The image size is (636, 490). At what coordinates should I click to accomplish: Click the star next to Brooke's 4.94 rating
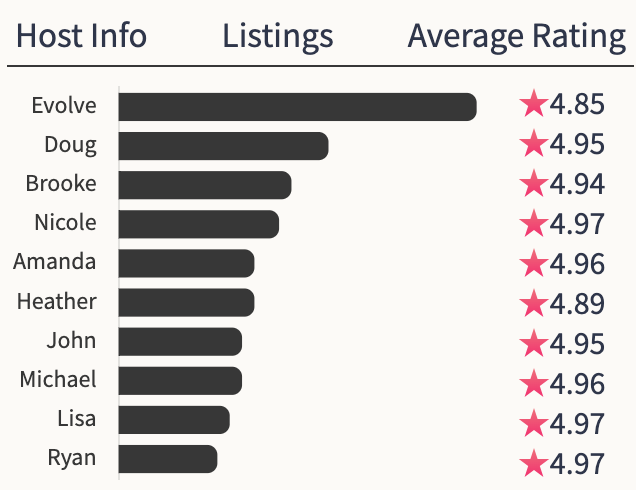(534, 184)
